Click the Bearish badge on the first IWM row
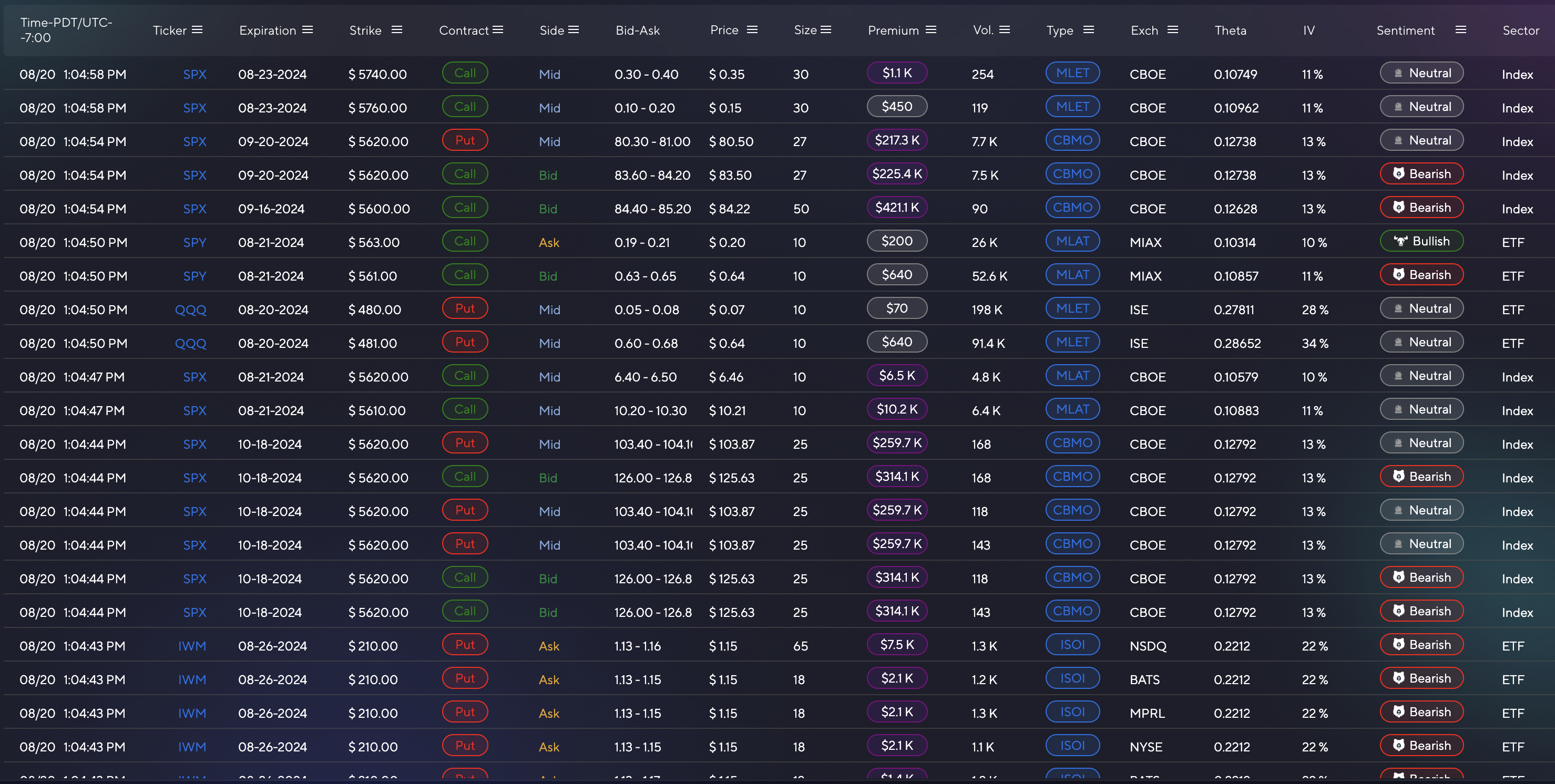Screen dimensions: 1555x784 [1421, 645]
